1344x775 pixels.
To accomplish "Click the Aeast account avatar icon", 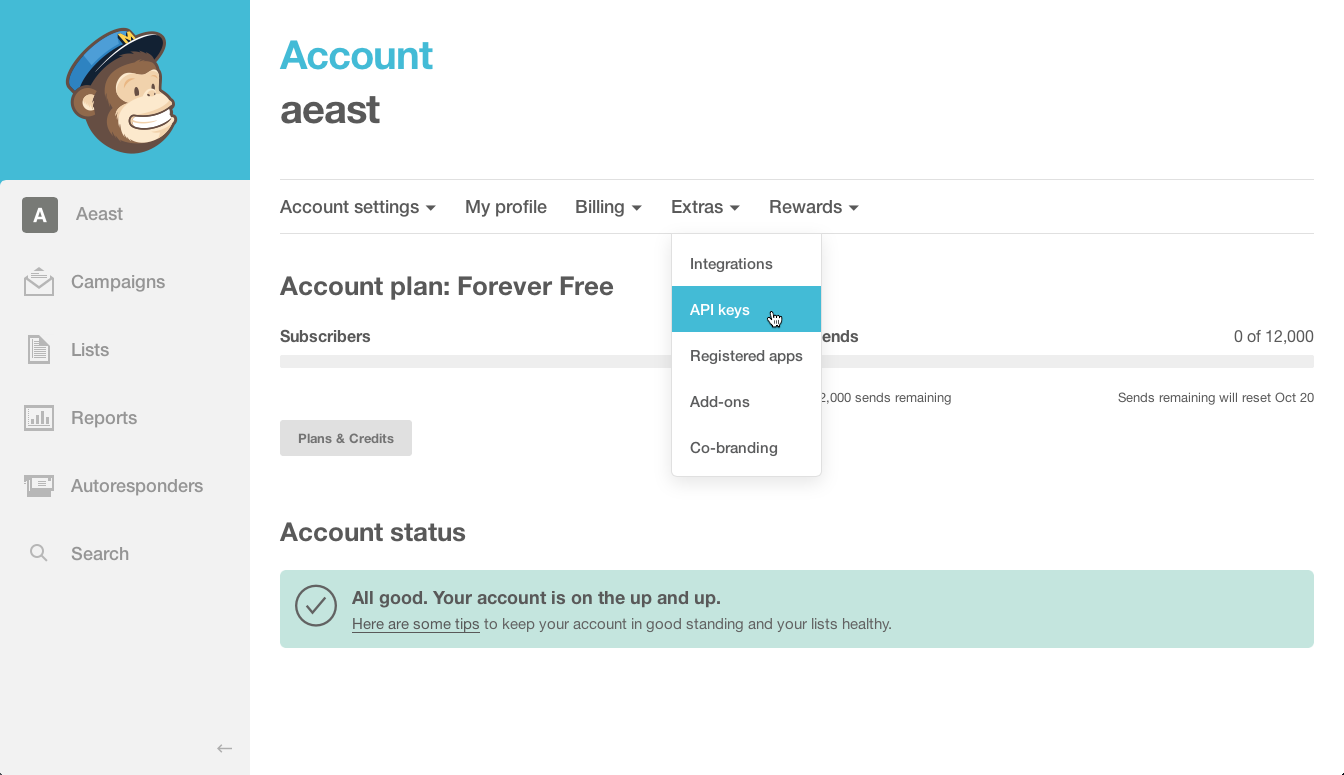I will pos(40,214).
